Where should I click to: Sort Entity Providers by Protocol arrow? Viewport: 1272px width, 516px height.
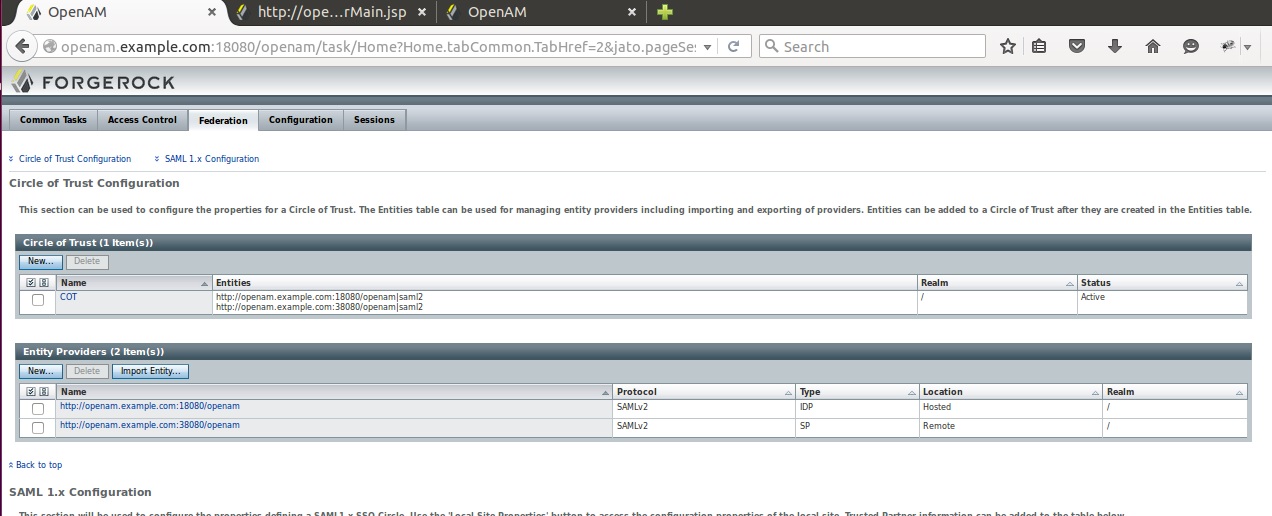[788, 393]
